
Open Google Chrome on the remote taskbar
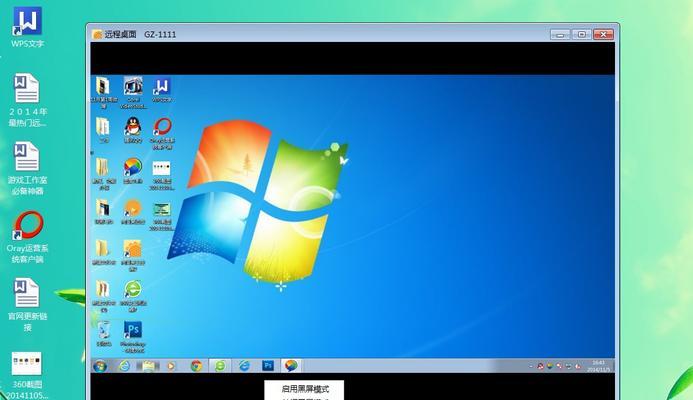coord(196,366)
